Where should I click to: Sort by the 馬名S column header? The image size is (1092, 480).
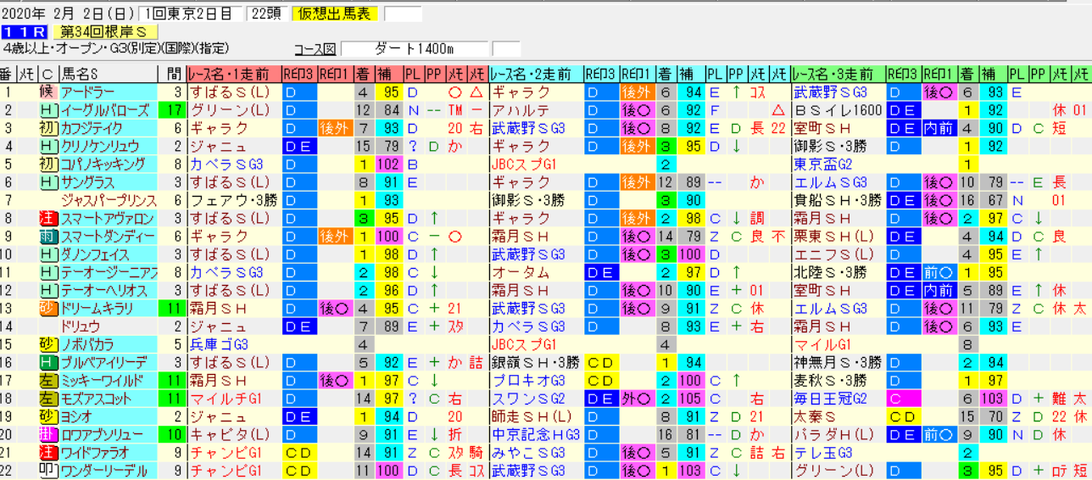tap(107, 73)
